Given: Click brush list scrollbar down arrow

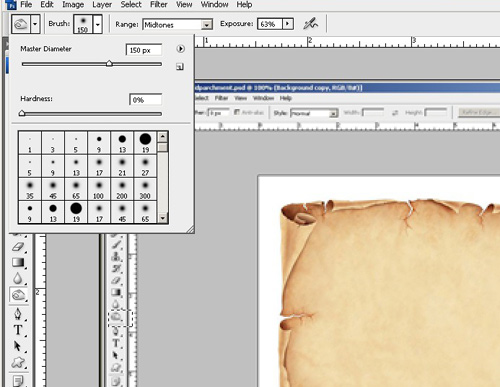Looking at the screenshot, I should tap(163, 218).
